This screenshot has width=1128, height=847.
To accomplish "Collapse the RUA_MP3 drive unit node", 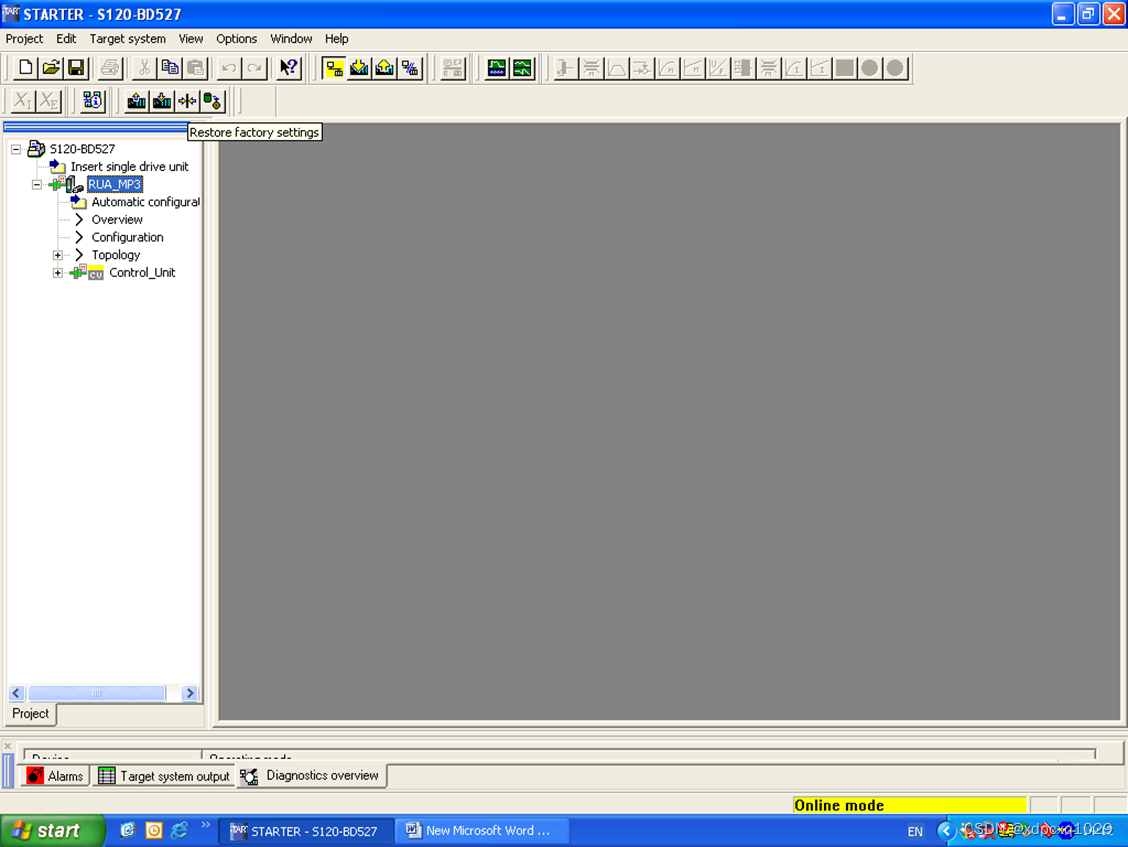I will 37,185.
